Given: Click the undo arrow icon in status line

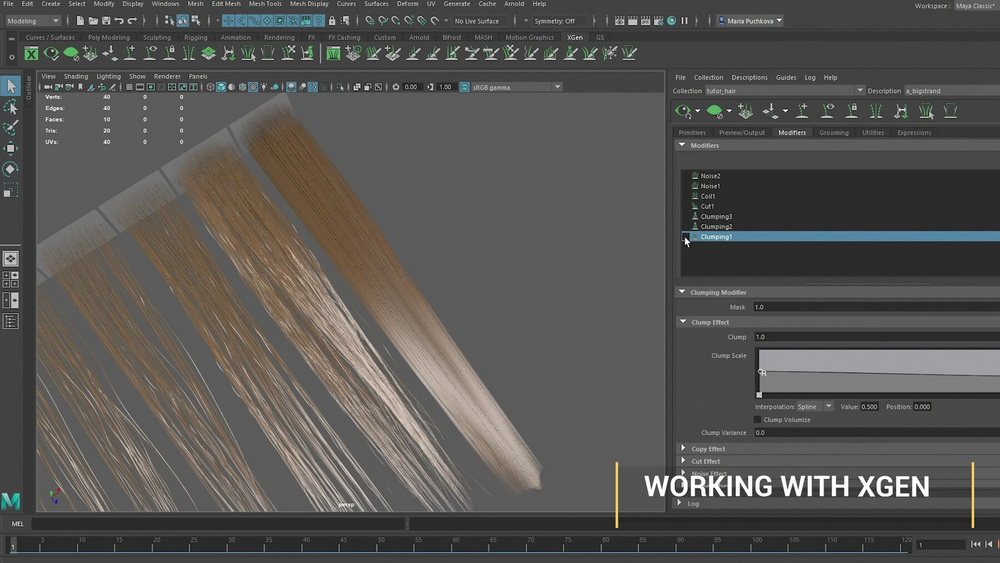Looking at the screenshot, I should pyautogui.click(x=119, y=21).
